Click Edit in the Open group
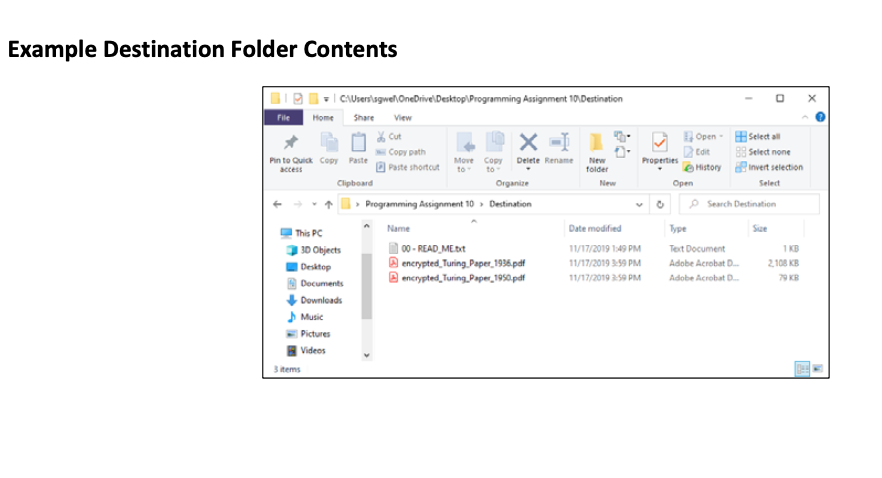The width and height of the screenshot is (882, 478). click(x=697, y=152)
